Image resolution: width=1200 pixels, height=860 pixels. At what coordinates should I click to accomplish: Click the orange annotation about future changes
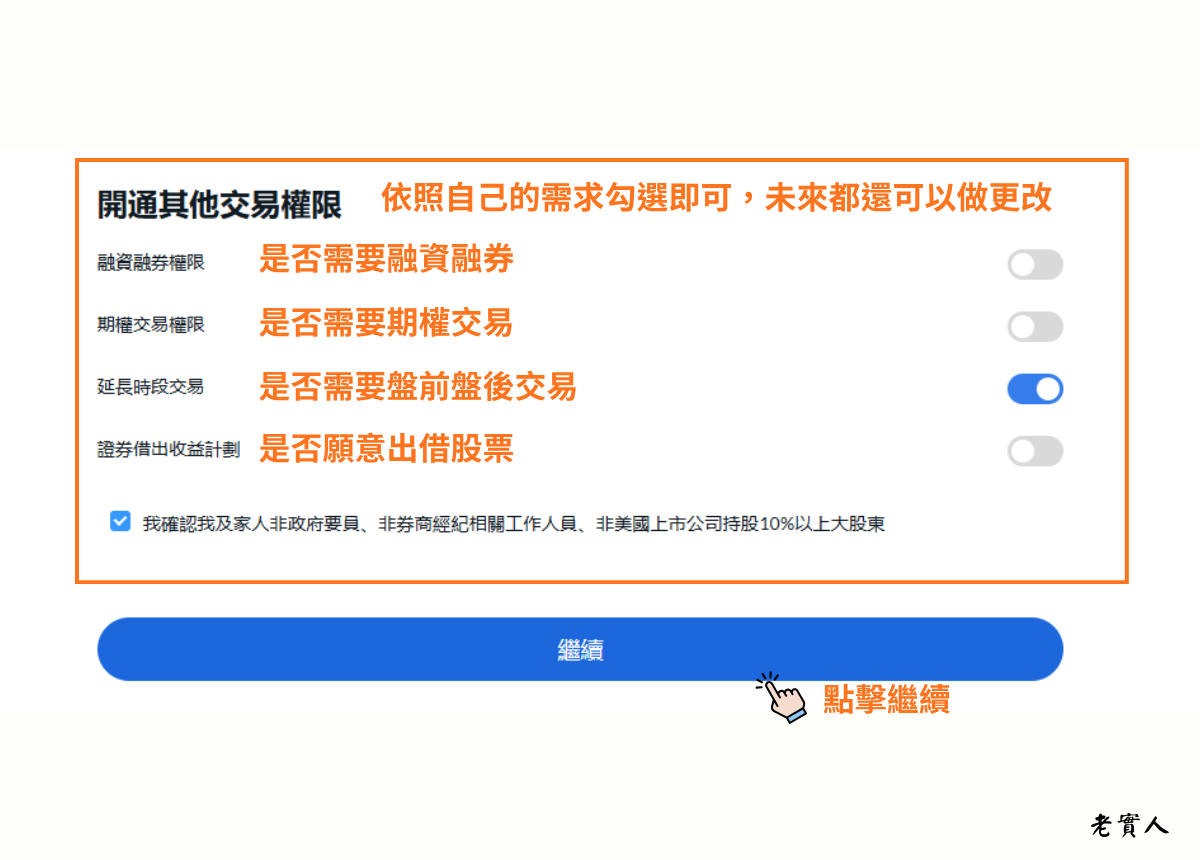coord(716,199)
